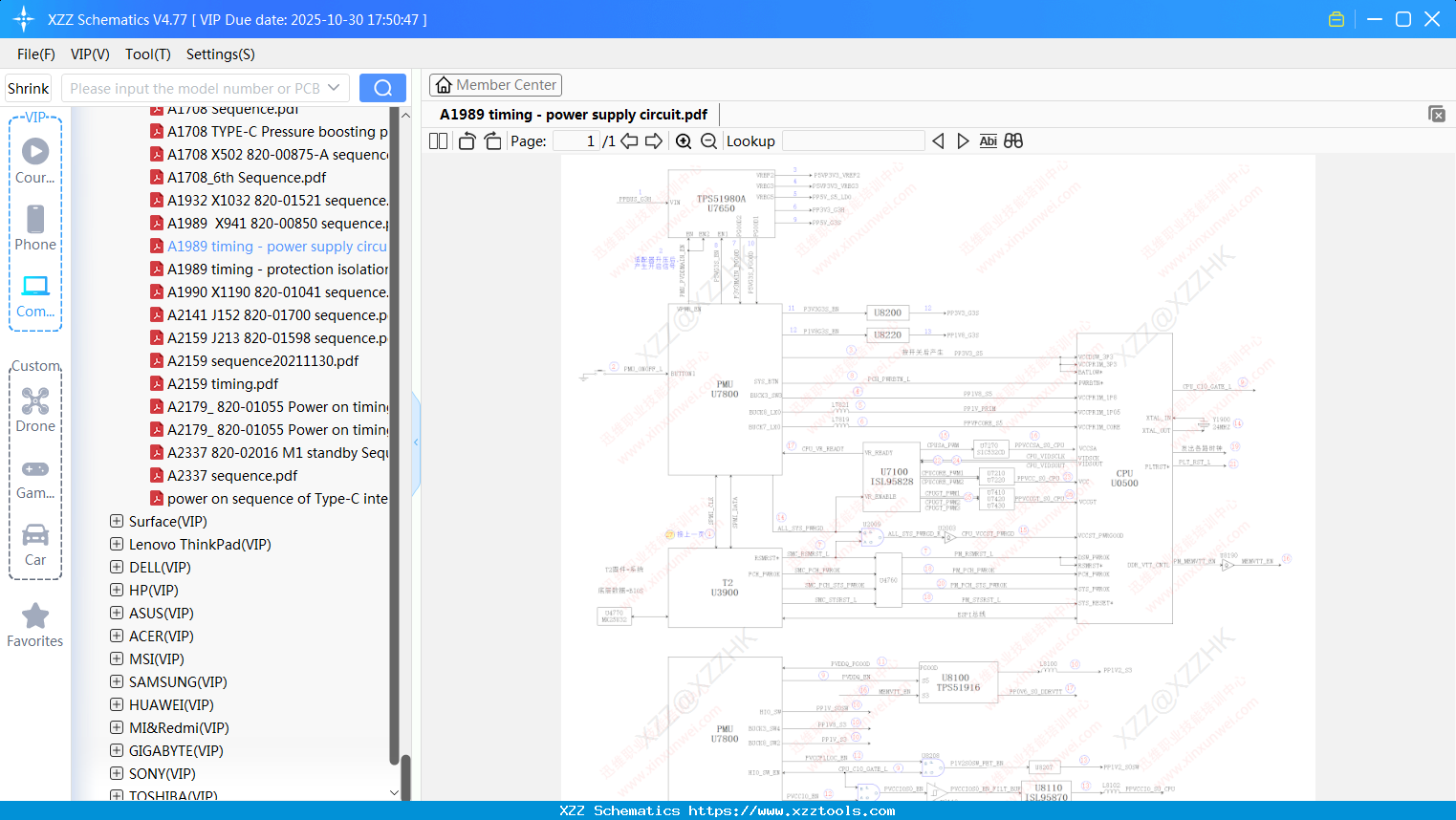Viewport: 1456px width, 820px height.
Task: Expand the MSI(VIP) folder
Action: pos(117,658)
